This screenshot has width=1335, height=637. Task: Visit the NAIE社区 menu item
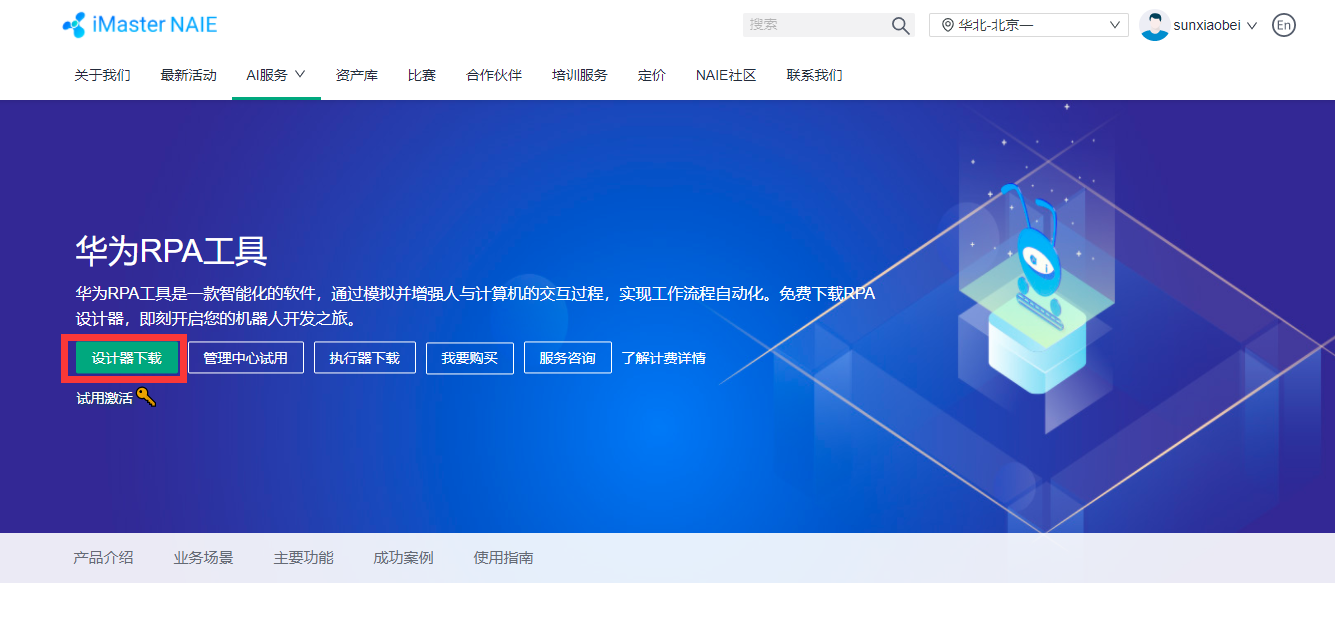[726, 75]
